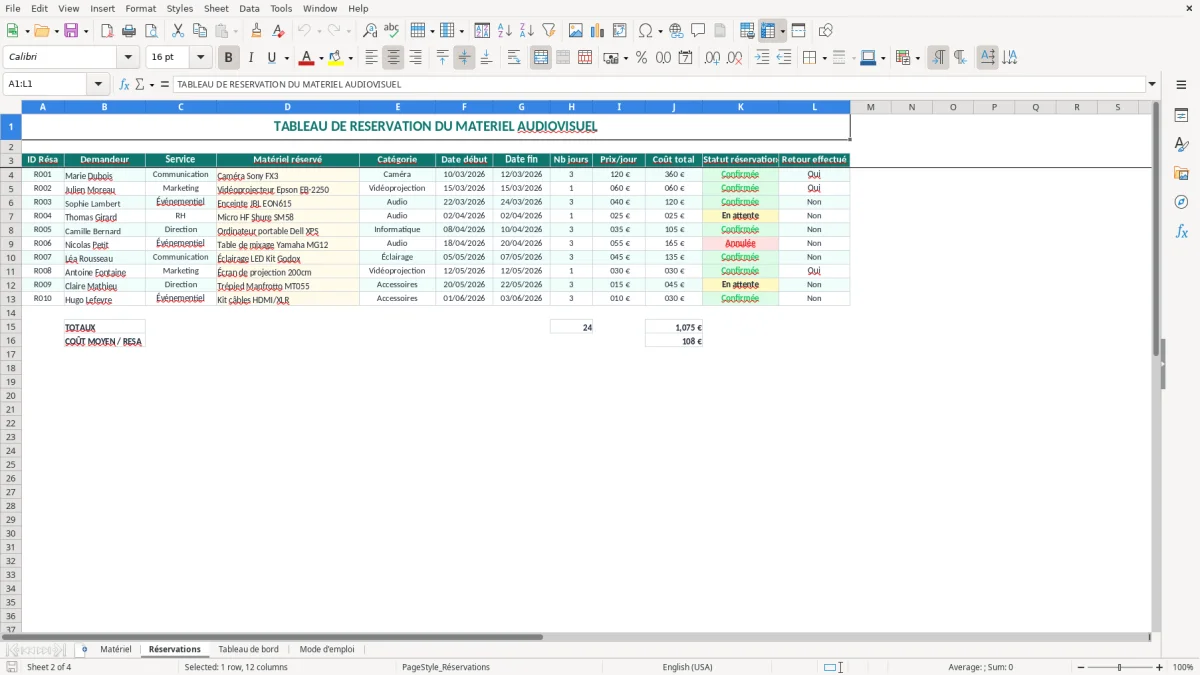Toggle Merge and Center Cells
1200x675 pixels.
[541, 58]
